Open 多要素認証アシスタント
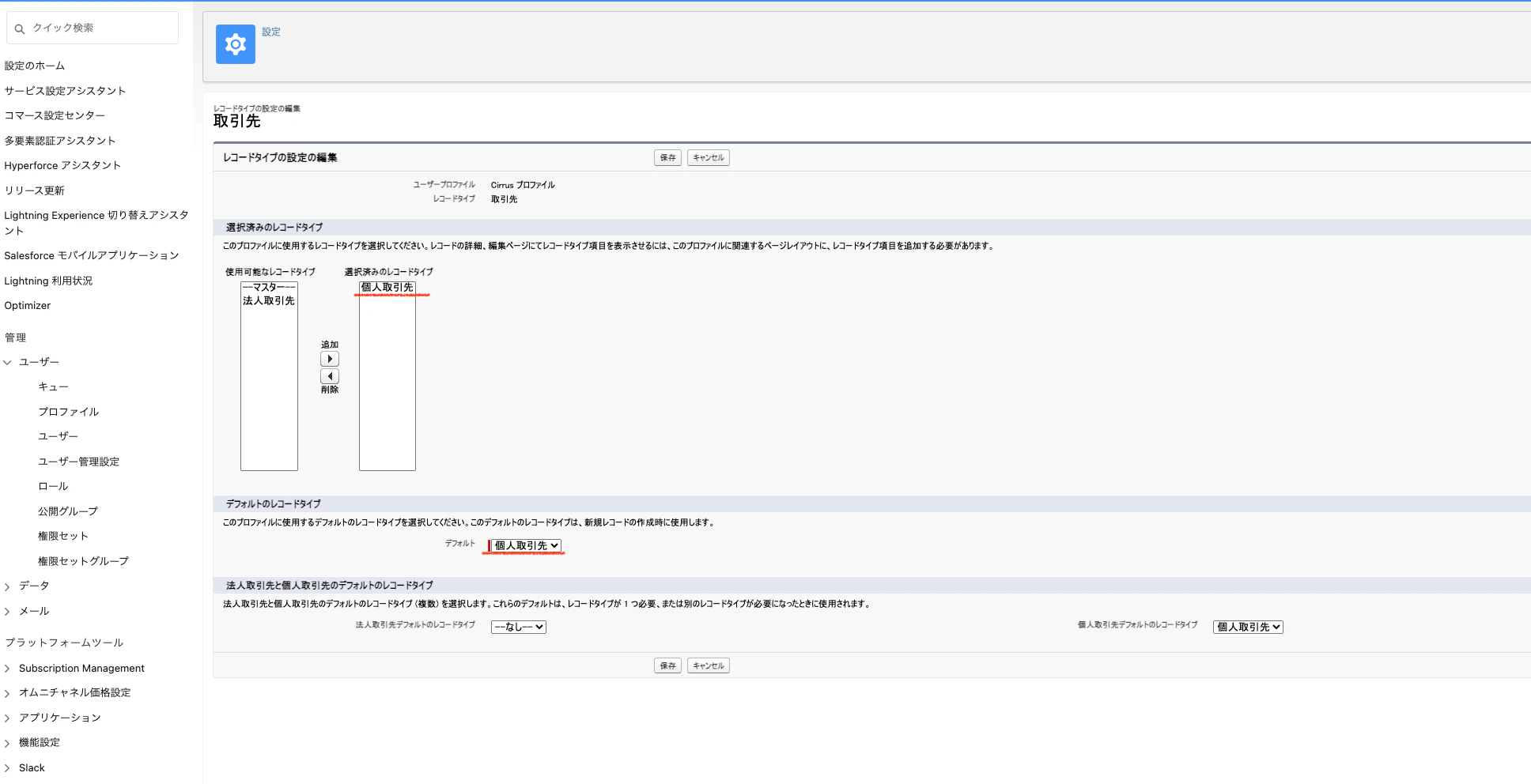Screen dimensions: 1531x784 60,141
